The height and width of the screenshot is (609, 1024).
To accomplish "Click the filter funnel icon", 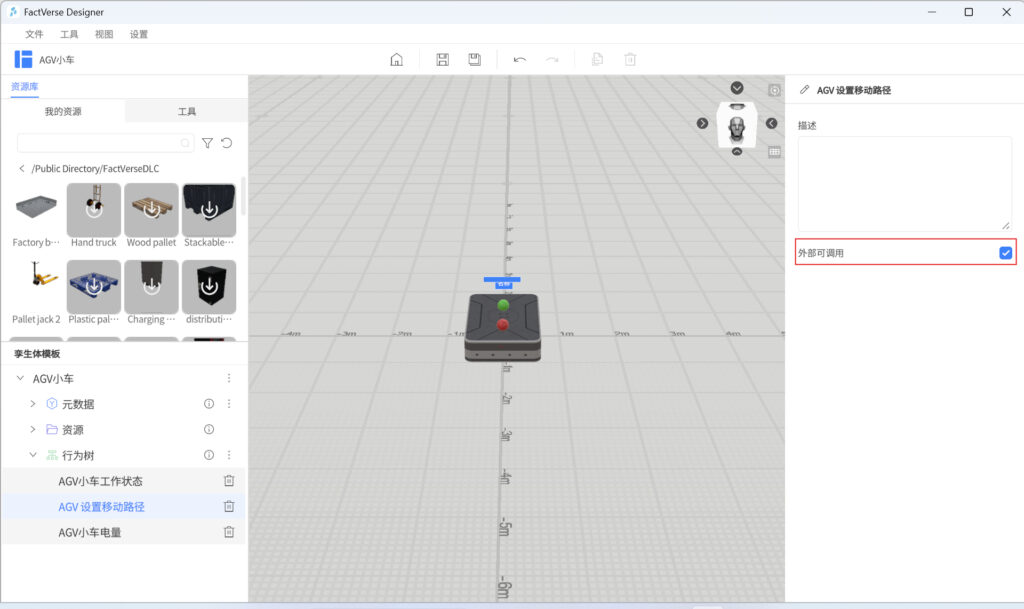I will [207, 143].
